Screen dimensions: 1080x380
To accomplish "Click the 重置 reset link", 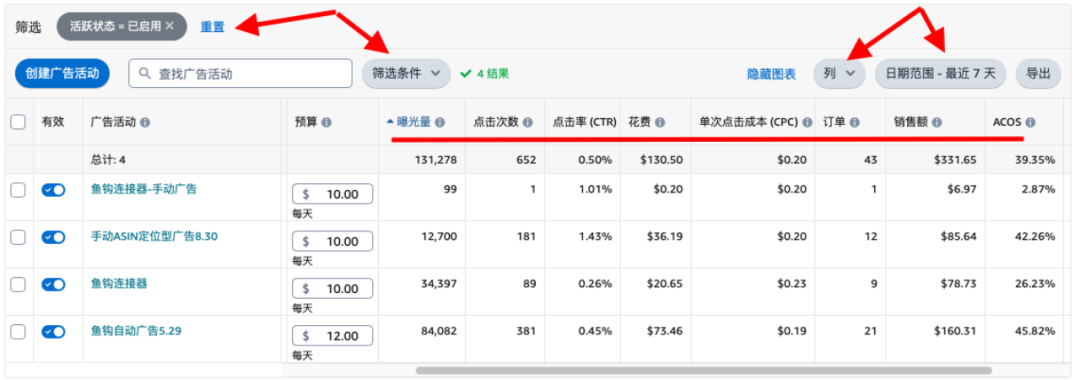I will point(212,26).
